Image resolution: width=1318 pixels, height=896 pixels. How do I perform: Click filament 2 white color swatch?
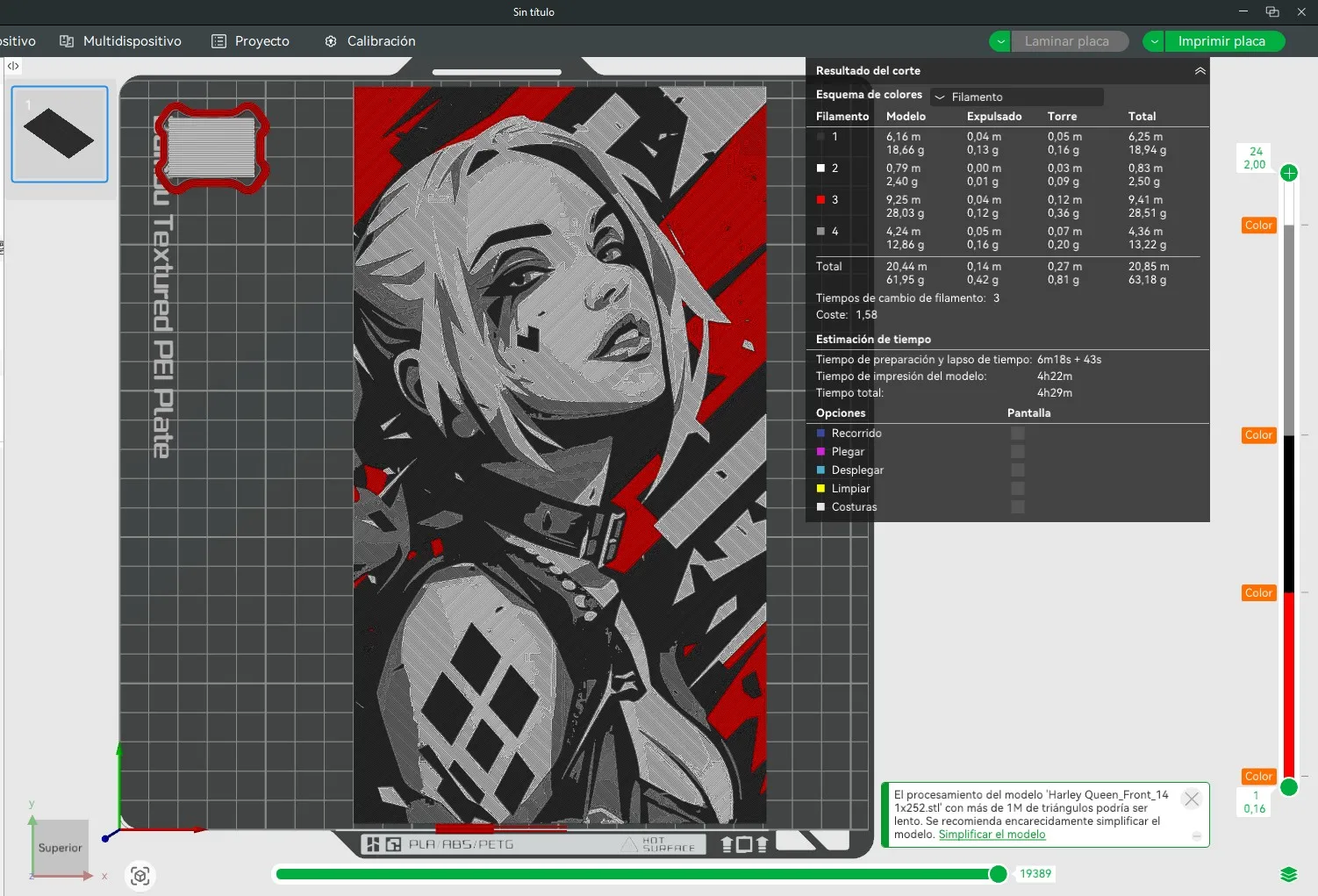pyautogui.click(x=820, y=168)
